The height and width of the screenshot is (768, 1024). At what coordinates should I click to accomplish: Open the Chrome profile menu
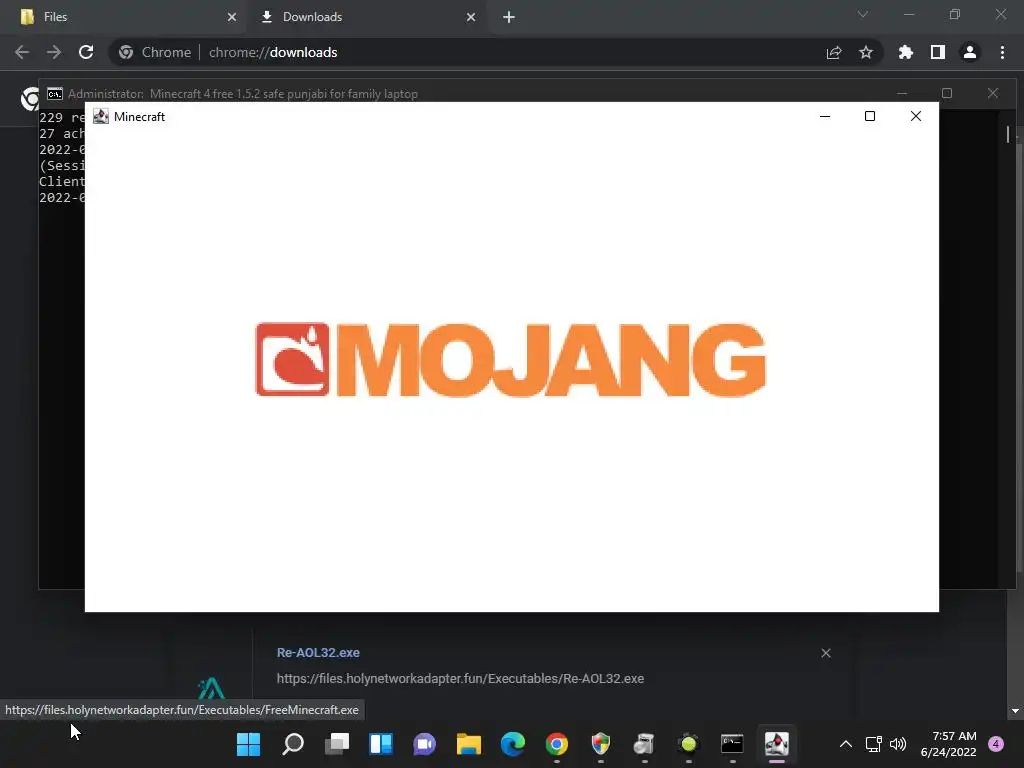[x=970, y=52]
